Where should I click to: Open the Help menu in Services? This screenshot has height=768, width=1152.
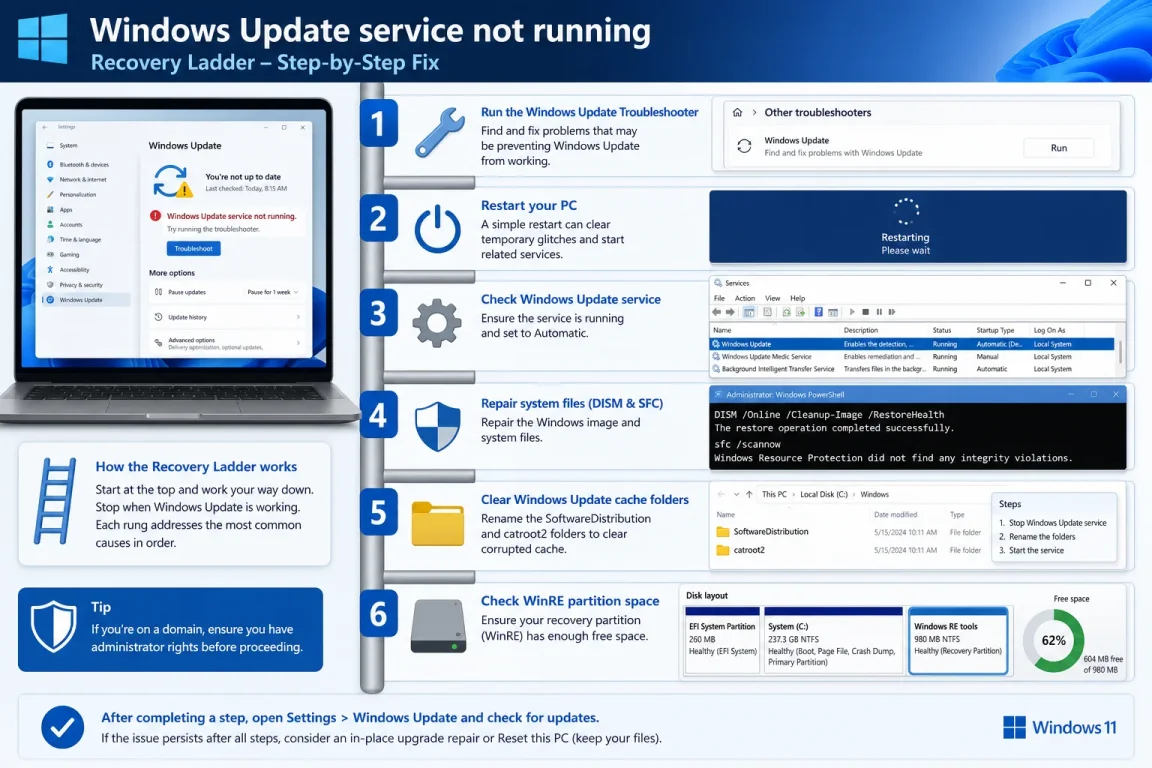pos(798,298)
